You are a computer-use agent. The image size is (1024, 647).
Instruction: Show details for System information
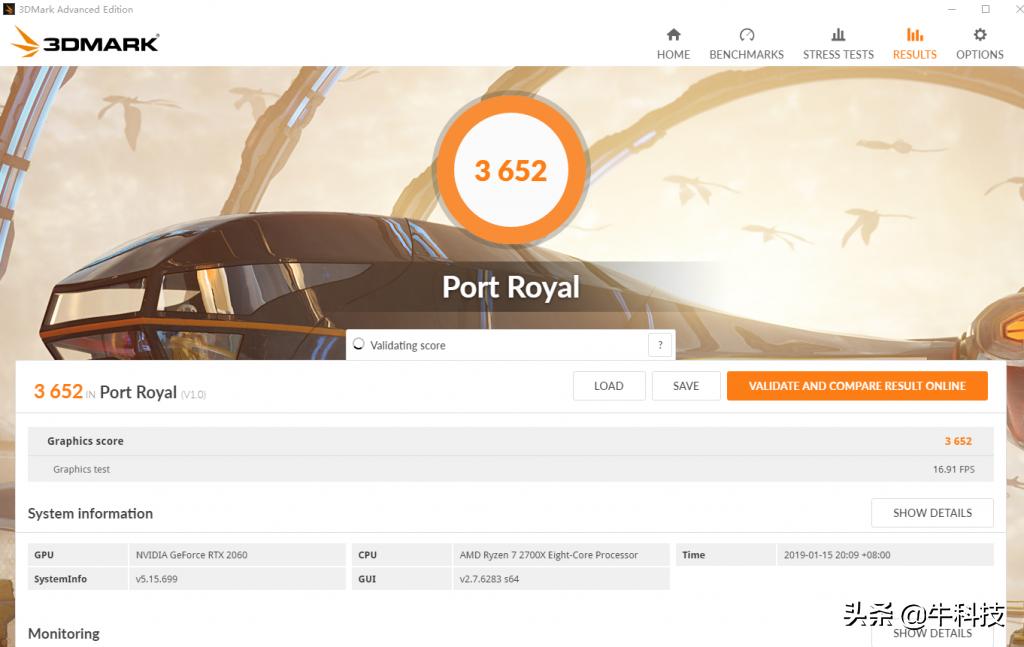tap(932, 513)
